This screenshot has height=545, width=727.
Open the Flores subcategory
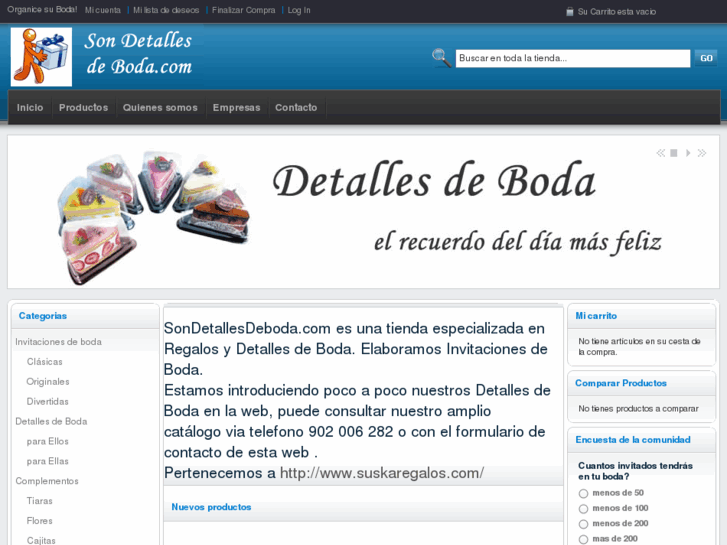(39, 521)
